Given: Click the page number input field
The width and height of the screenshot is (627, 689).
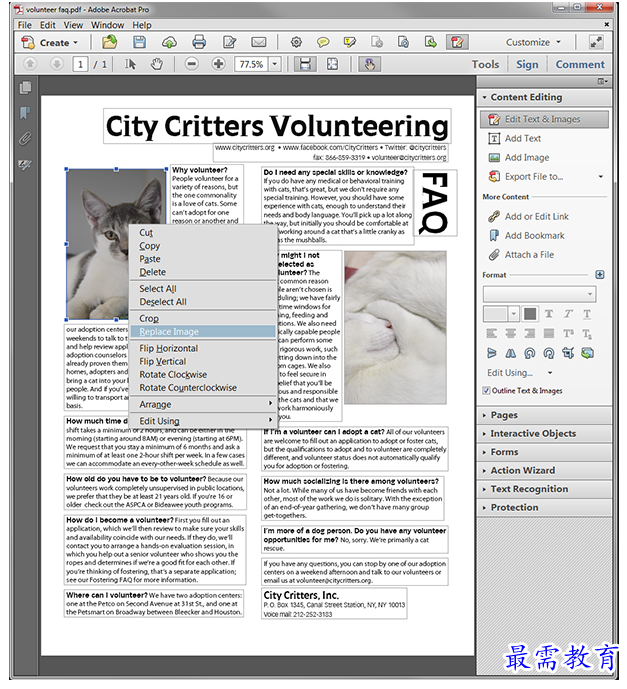Looking at the screenshot, I should (x=80, y=65).
